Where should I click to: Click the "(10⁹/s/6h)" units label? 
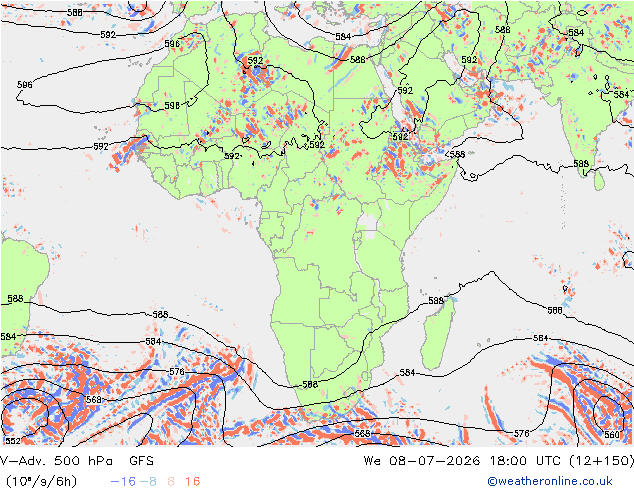click(x=41, y=481)
